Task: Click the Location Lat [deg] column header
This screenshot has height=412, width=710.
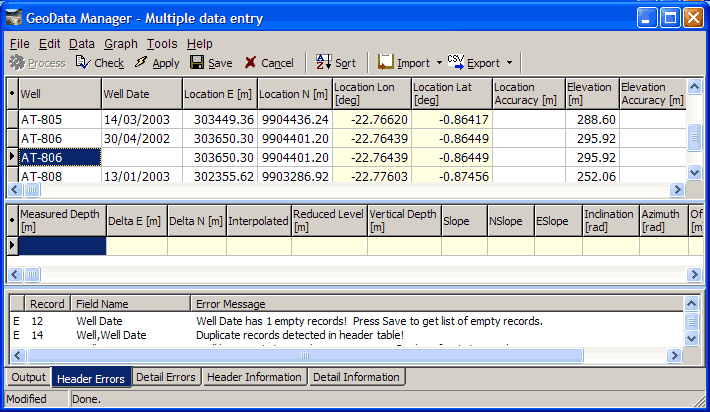Action: point(452,94)
